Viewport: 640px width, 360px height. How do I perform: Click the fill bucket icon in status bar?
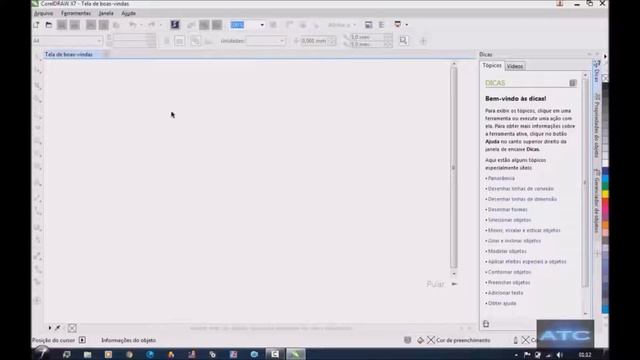[x=420, y=340]
